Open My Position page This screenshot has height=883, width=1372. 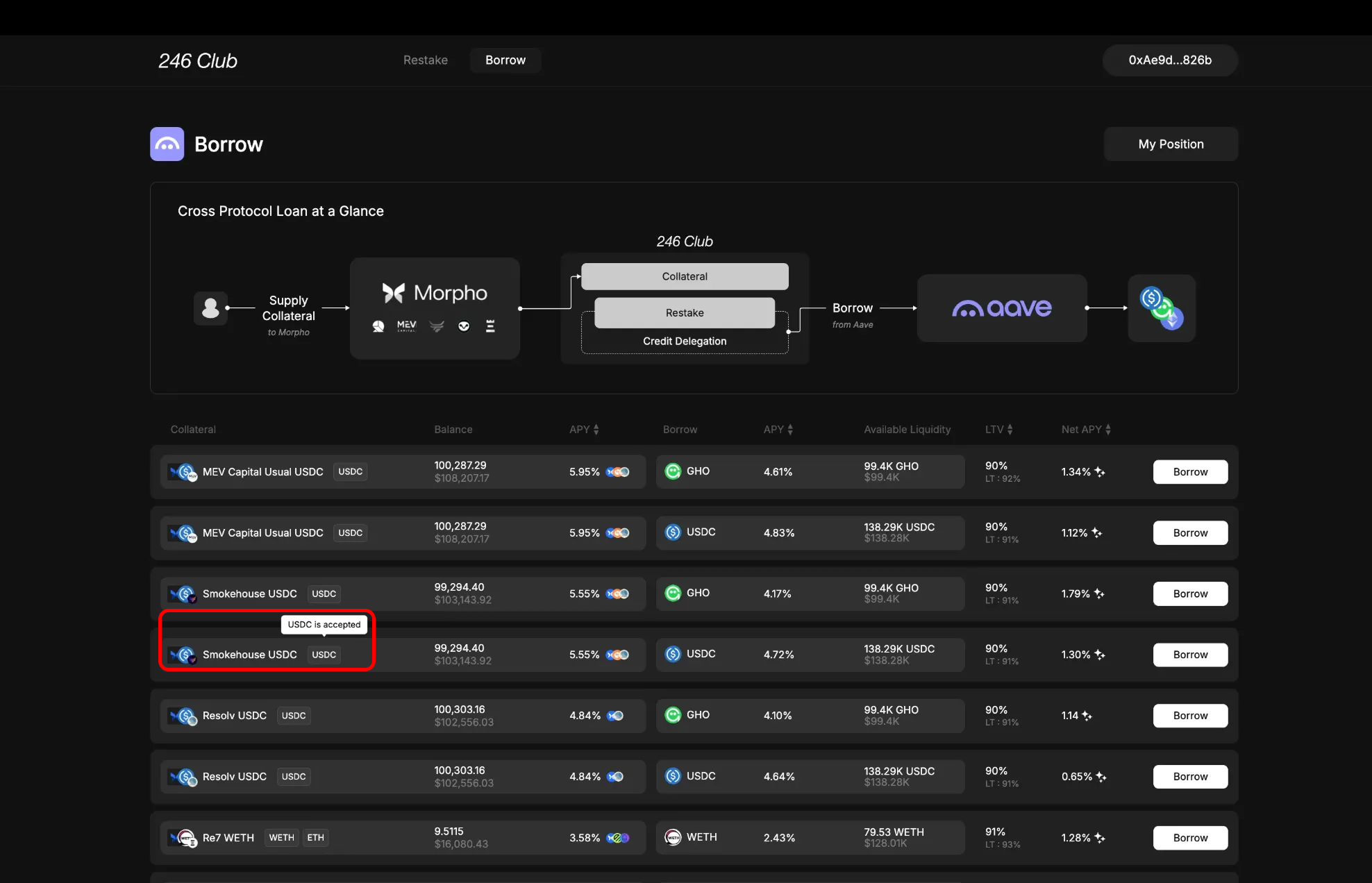click(1171, 144)
